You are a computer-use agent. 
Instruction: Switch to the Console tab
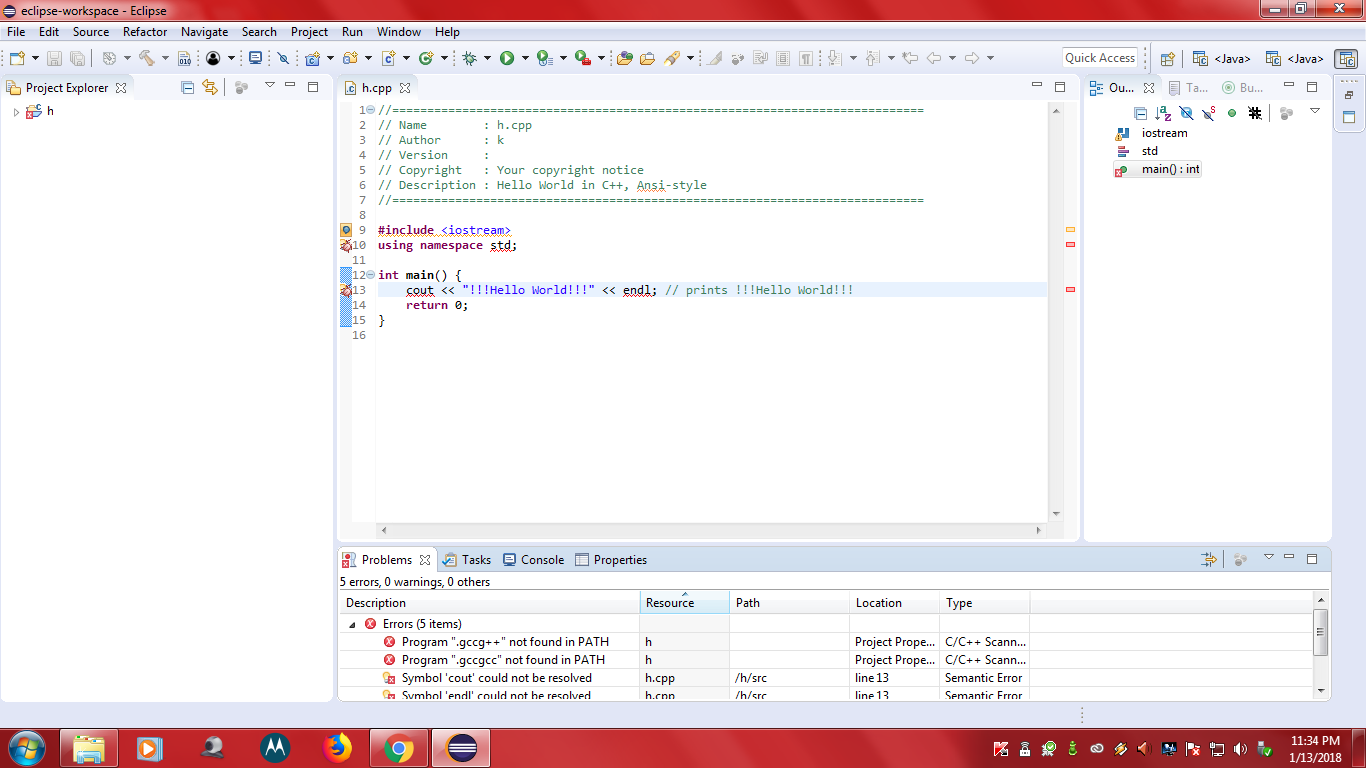[x=533, y=560]
